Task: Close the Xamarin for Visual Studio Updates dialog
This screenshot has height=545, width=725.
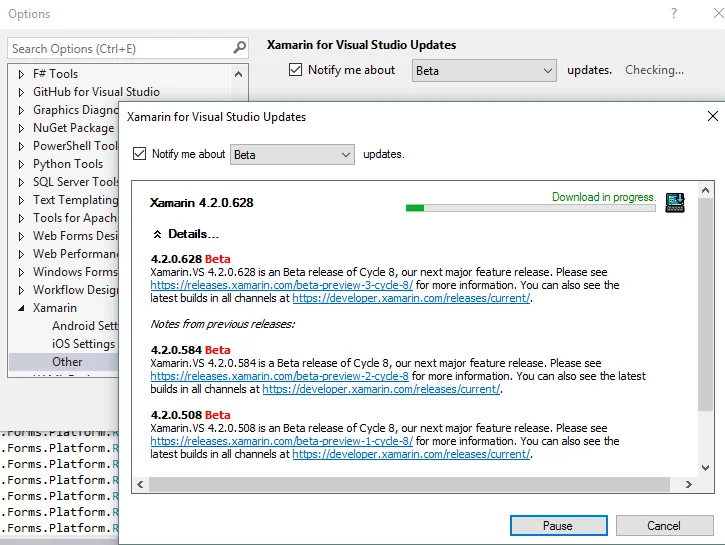Action: pos(713,116)
